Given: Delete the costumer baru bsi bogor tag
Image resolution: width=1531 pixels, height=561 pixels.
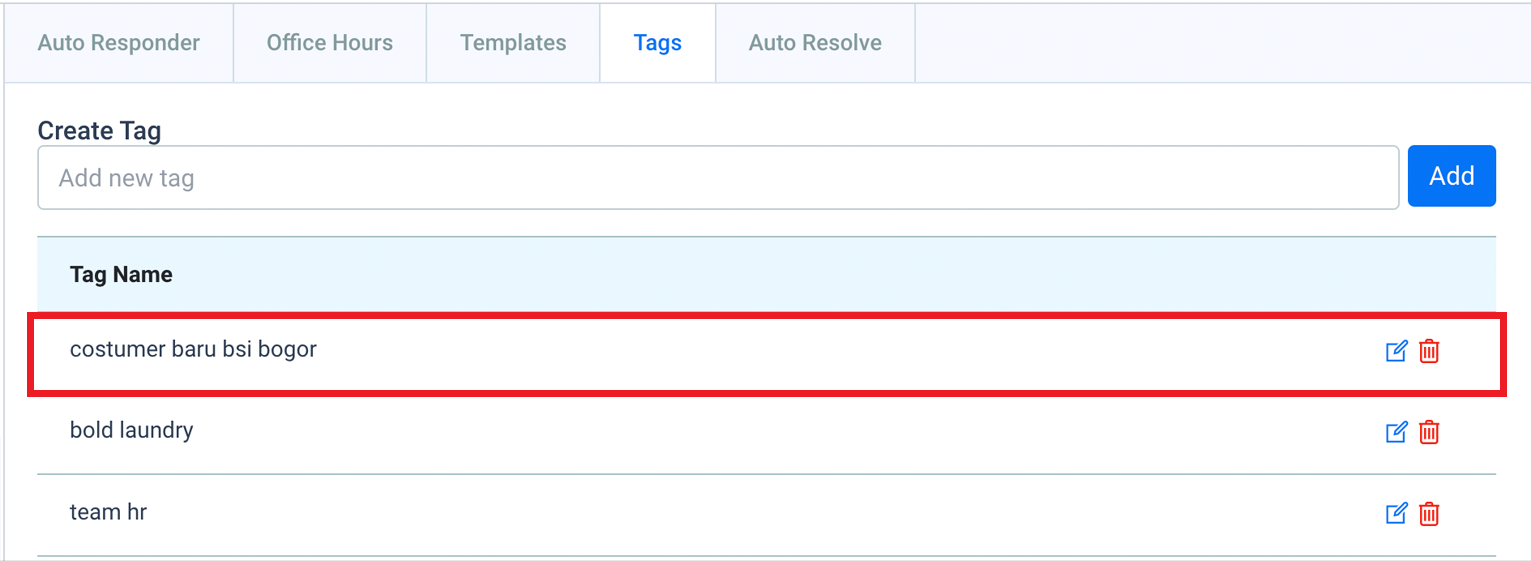Looking at the screenshot, I should 1430,351.
